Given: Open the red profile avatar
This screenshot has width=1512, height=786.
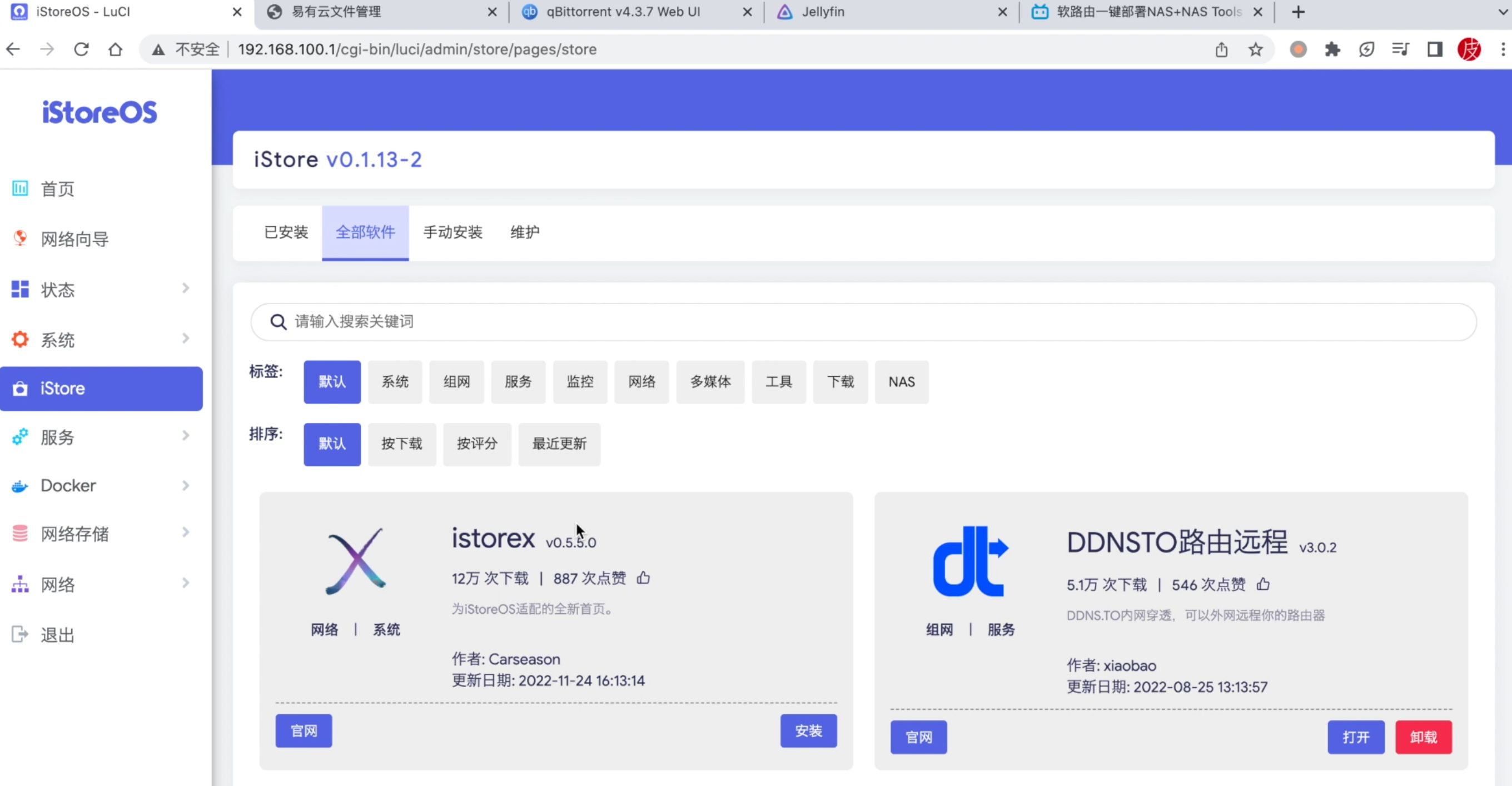Looking at the screenshot, I should tap(1469, 49).
